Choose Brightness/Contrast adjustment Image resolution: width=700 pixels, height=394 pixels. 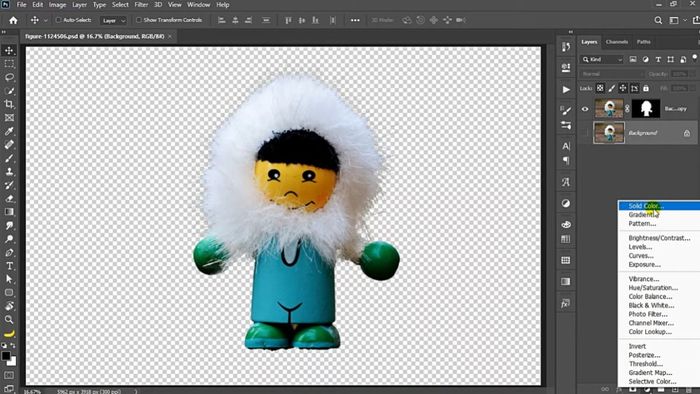point(659,238)
